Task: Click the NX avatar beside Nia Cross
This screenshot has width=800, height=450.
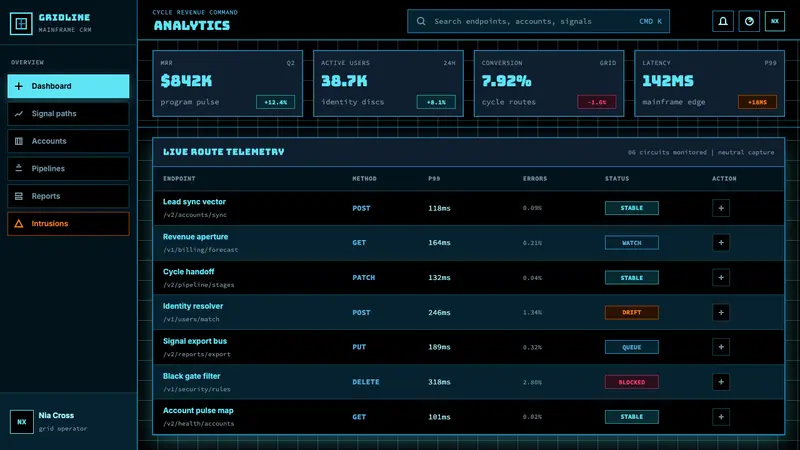Action: (x=21, y=422)
